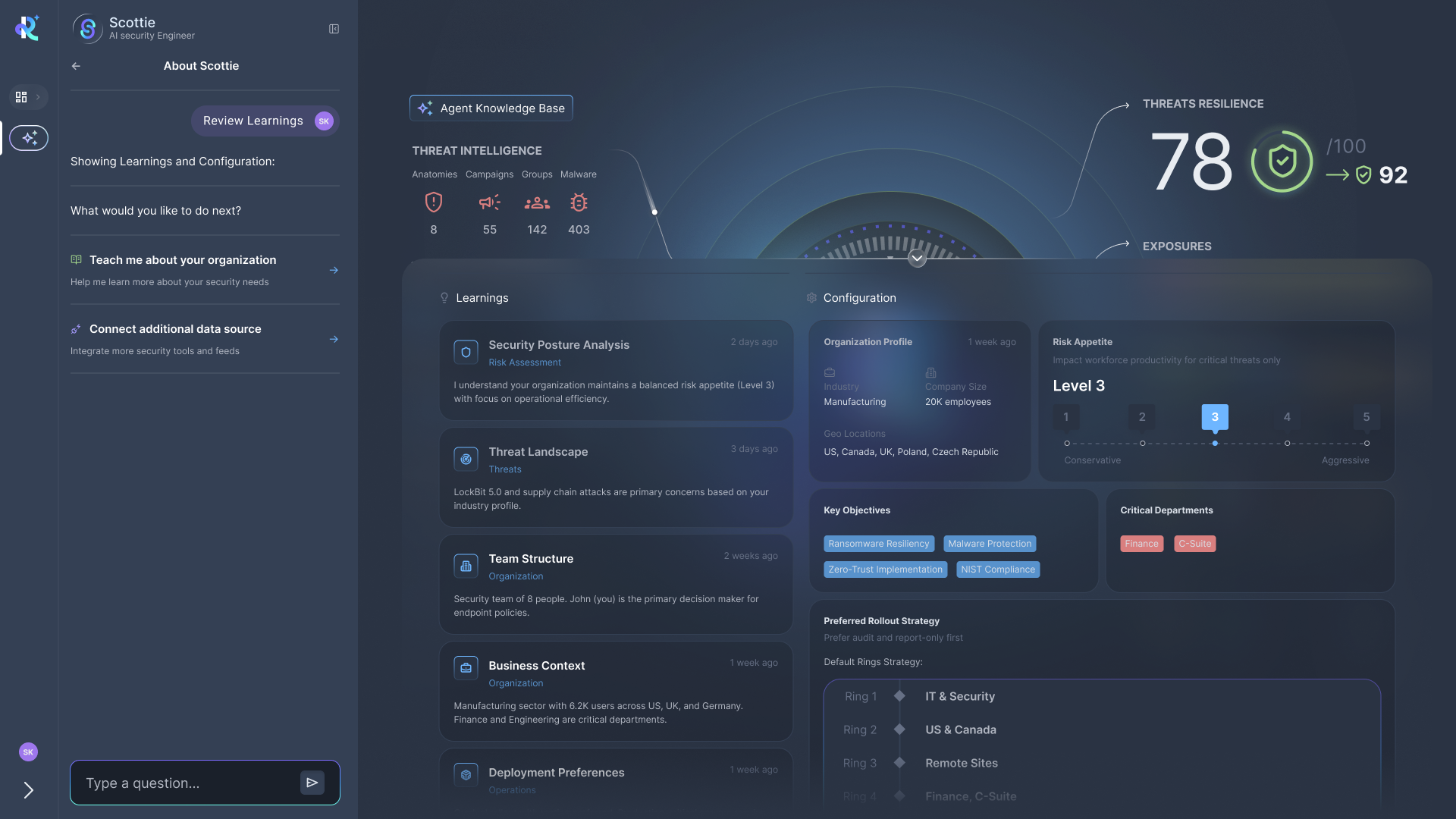This screenshot has width=1456, height=819.
Task: Click the Learnings lightbulb icon
Action: pyautogui.click(x=444, y=298)
